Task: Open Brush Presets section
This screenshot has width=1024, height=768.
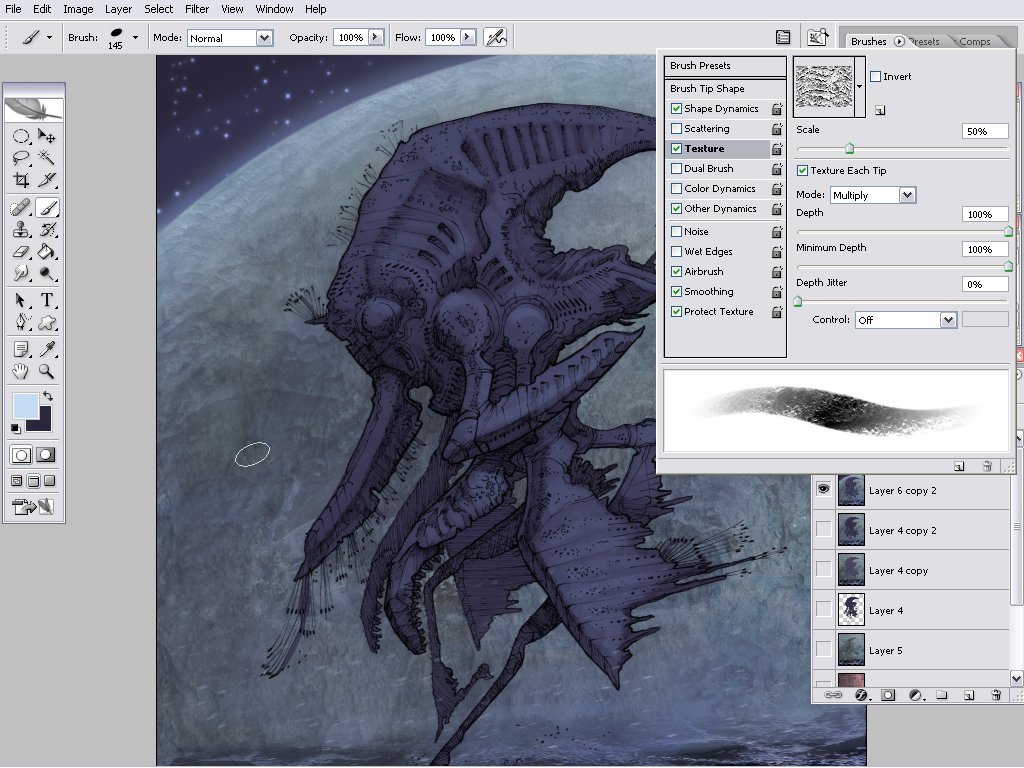Action: pyautogui.click(x=725, y=66)
